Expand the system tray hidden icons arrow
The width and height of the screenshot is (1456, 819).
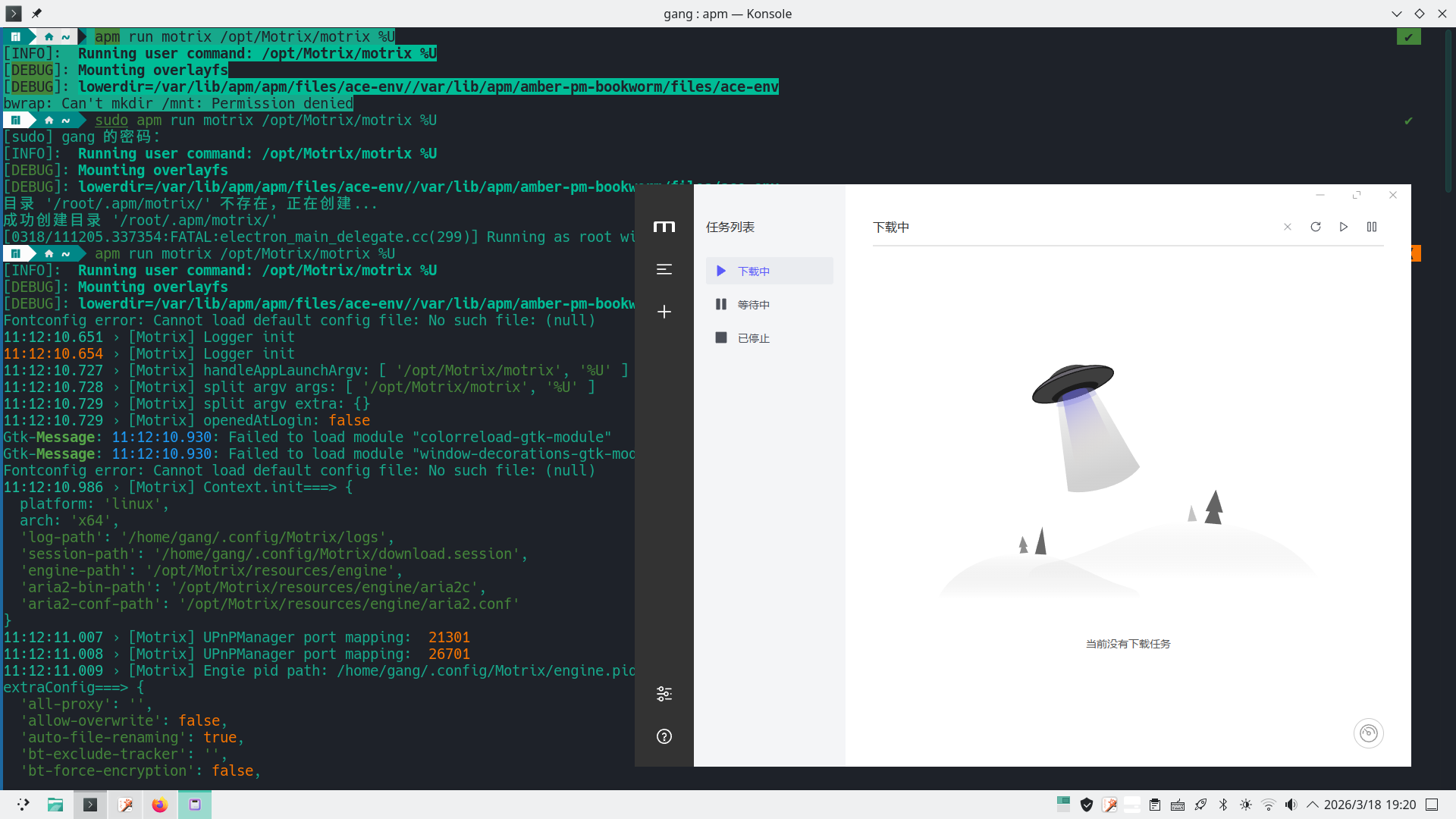pos(1313,805)
